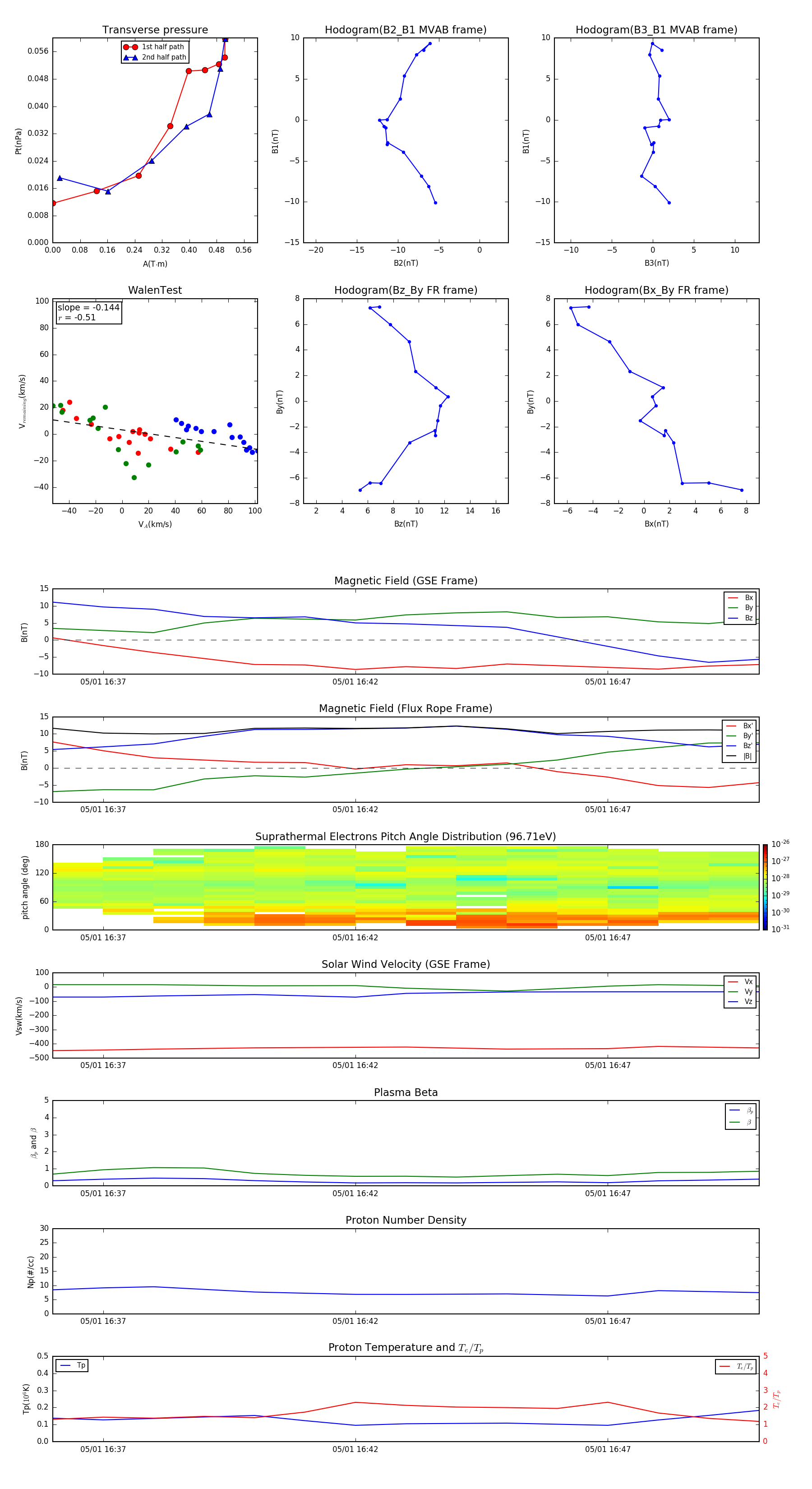Click the Vy legend entry in solar wind plot
This screenshot has height=1489, width=812.
(740, 992)
